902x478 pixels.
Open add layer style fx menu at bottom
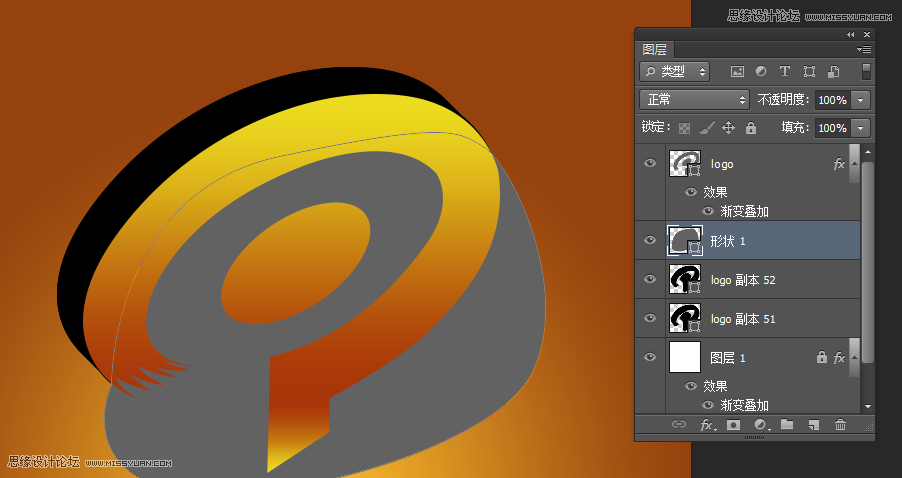pos(707,425)
